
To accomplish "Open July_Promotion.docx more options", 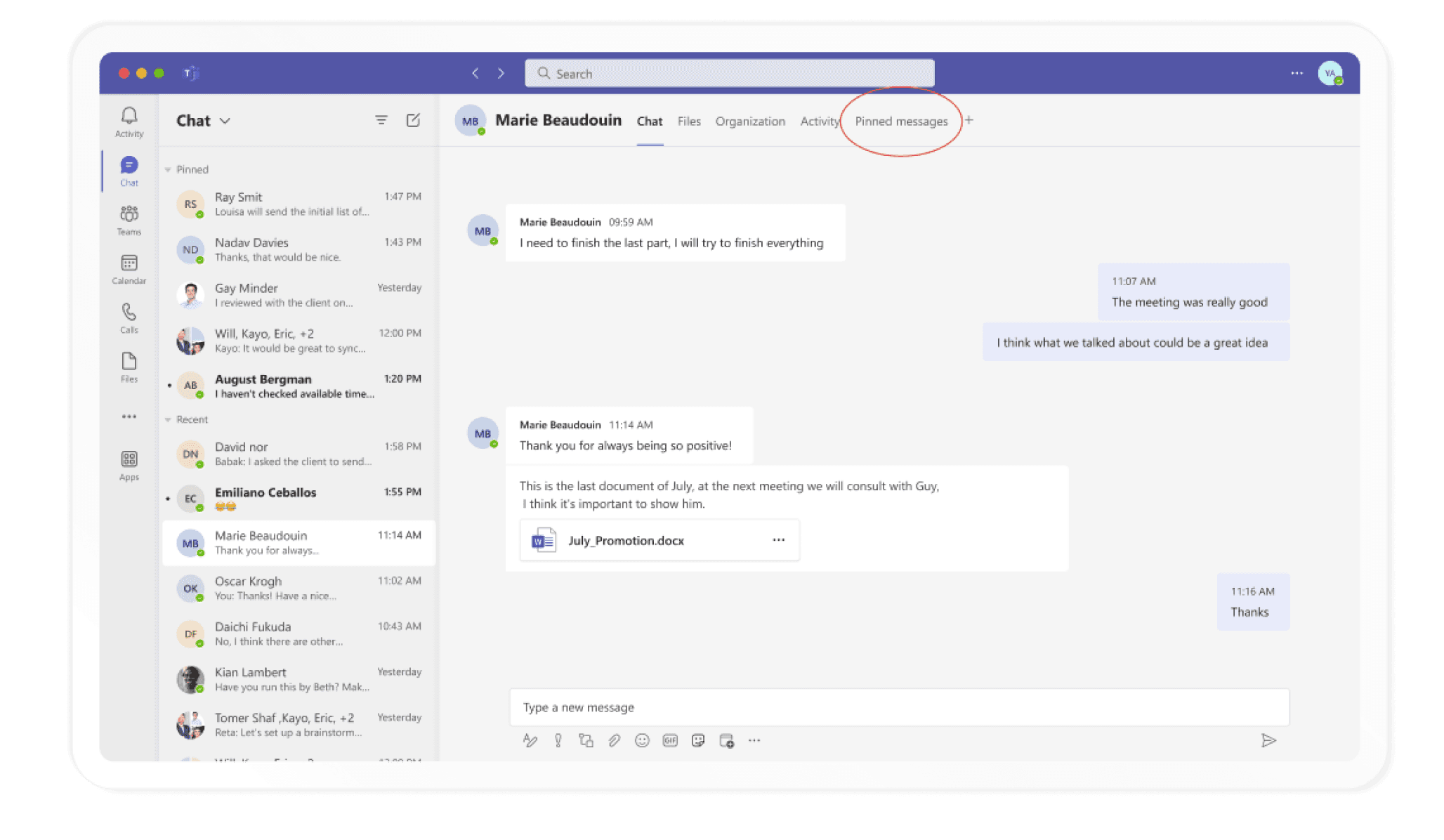I will [x=778, y=539].
